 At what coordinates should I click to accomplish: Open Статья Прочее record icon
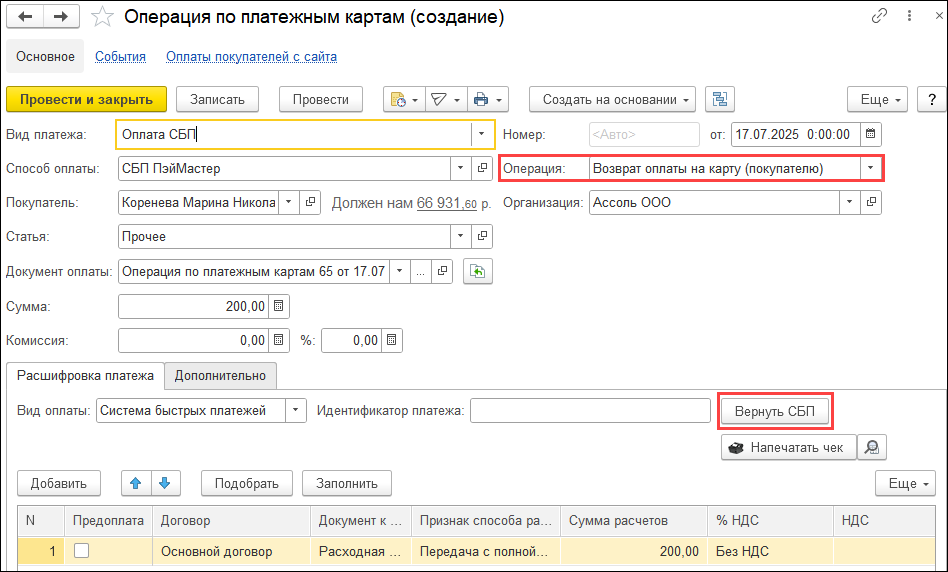click(482, 236)
